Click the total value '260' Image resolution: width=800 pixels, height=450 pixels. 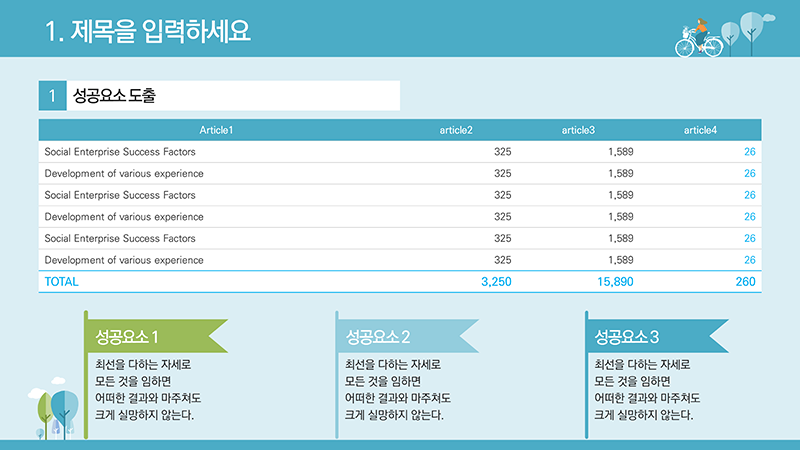point(745,282)
